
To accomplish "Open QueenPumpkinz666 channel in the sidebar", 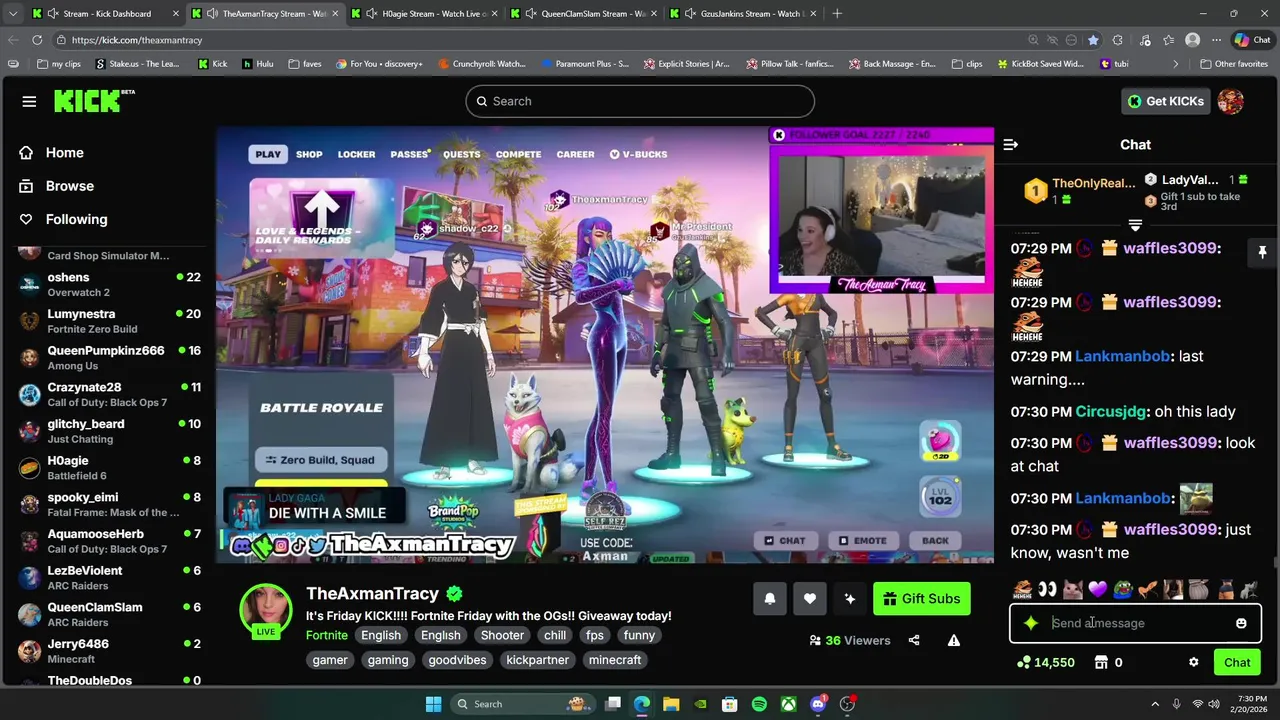I will click(x=110, y=358).
